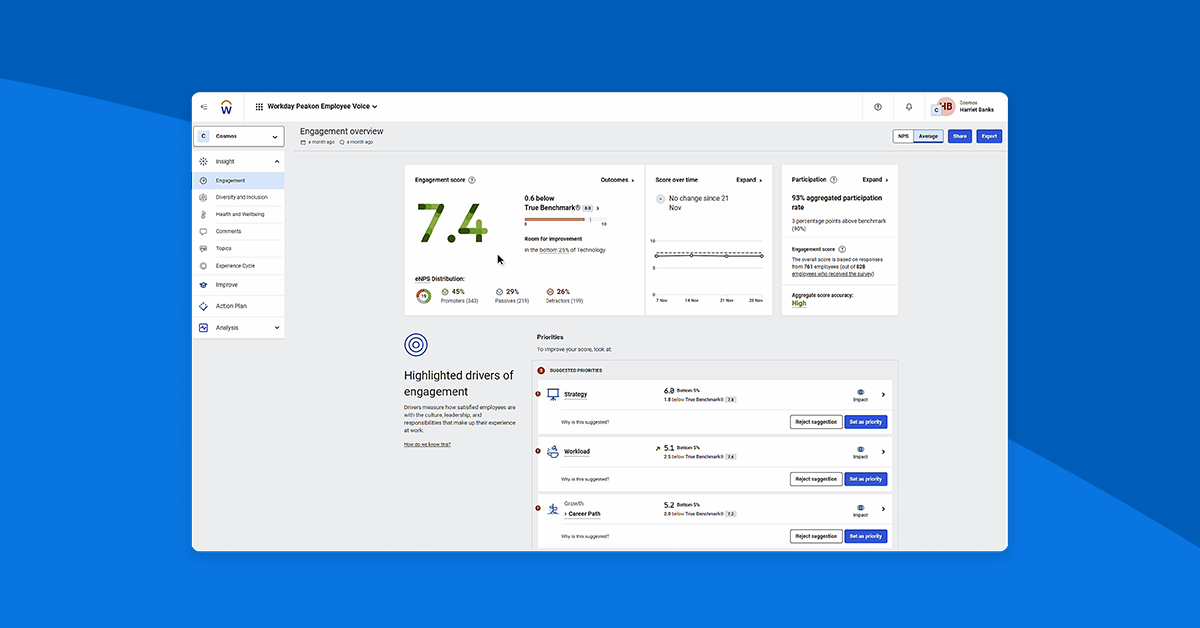The width and height of the screenshot is (1200, 628).
Task: Set Strategy as a priority
Action: (x=864, y=421)
